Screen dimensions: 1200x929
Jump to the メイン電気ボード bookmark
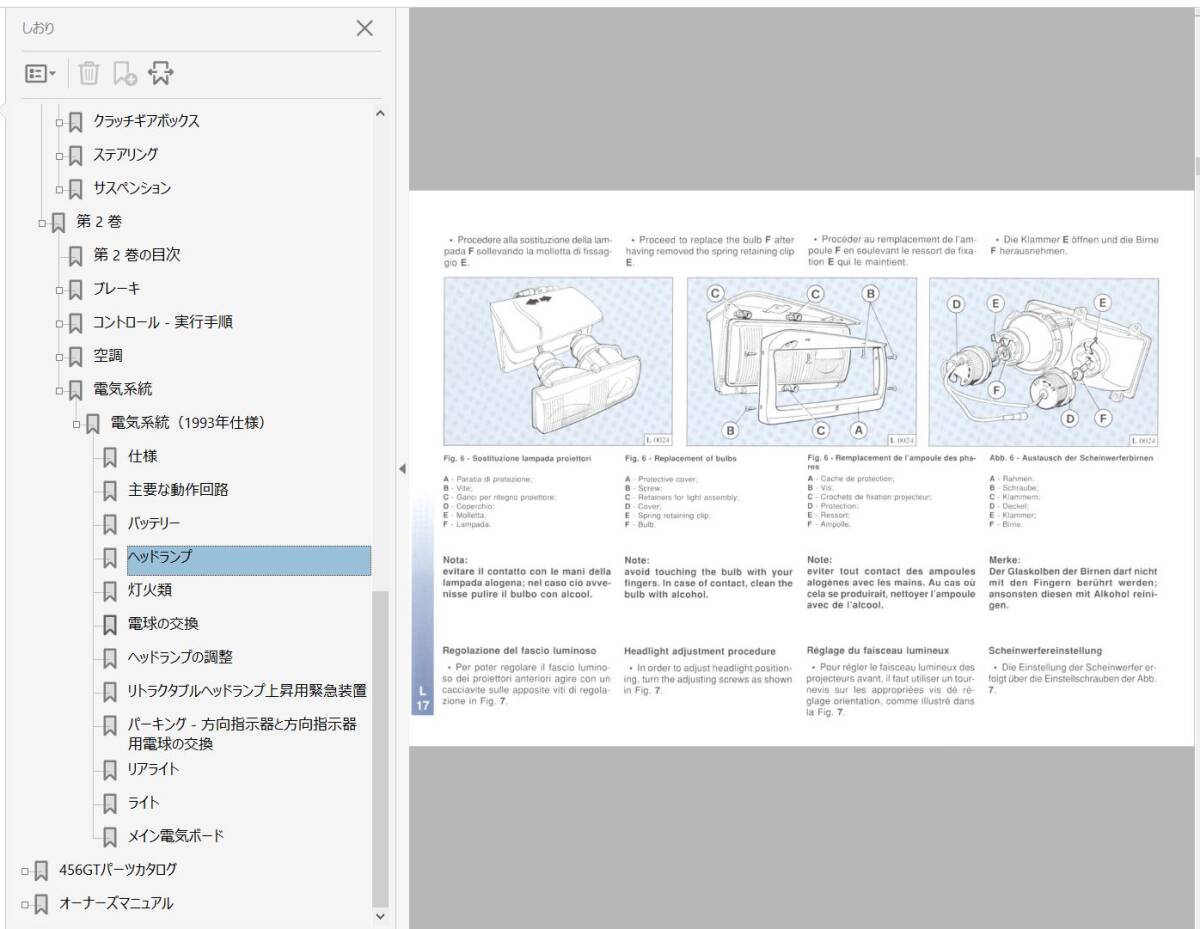[176, 835]
